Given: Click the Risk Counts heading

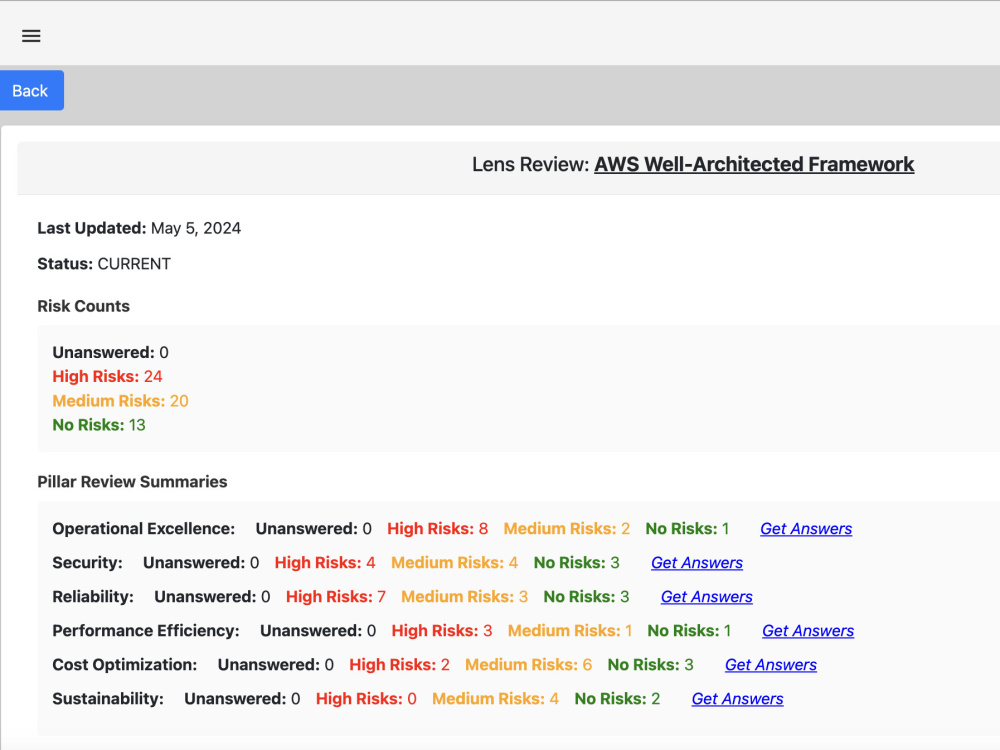Looking at the screenshot, I should [x=83, y=306].
